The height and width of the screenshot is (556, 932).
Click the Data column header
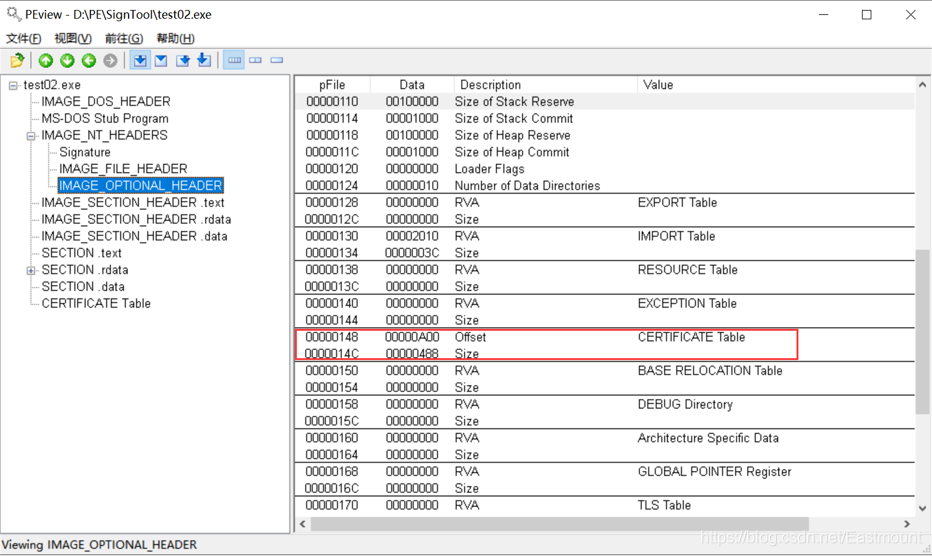click(x=412, y=85)
